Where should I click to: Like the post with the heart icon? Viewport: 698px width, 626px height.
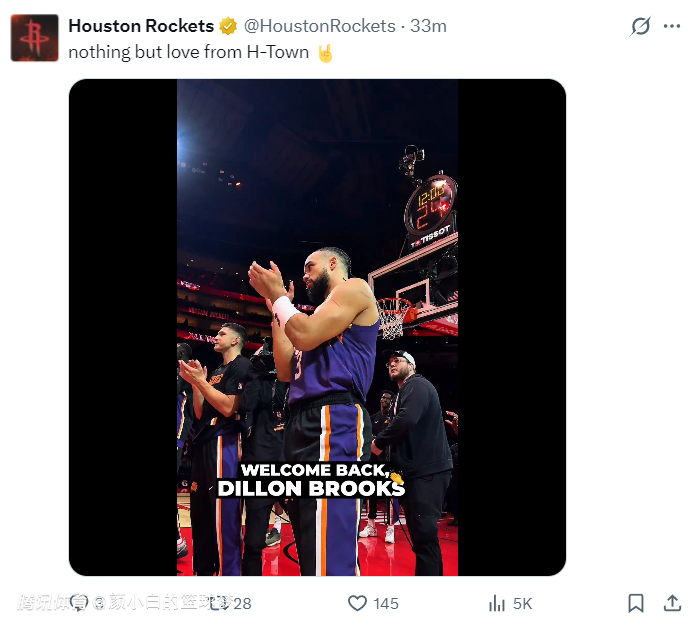pyautogui.click(x=357, y=603)
